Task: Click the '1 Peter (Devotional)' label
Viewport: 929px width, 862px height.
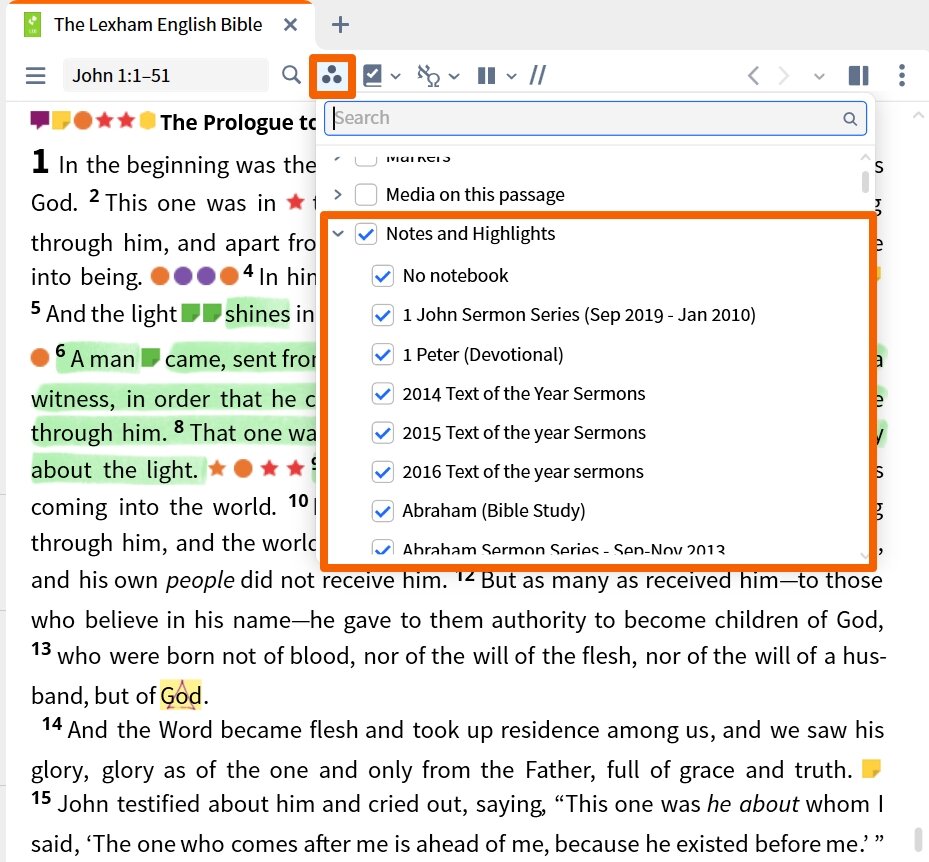Action: (483, 354)
